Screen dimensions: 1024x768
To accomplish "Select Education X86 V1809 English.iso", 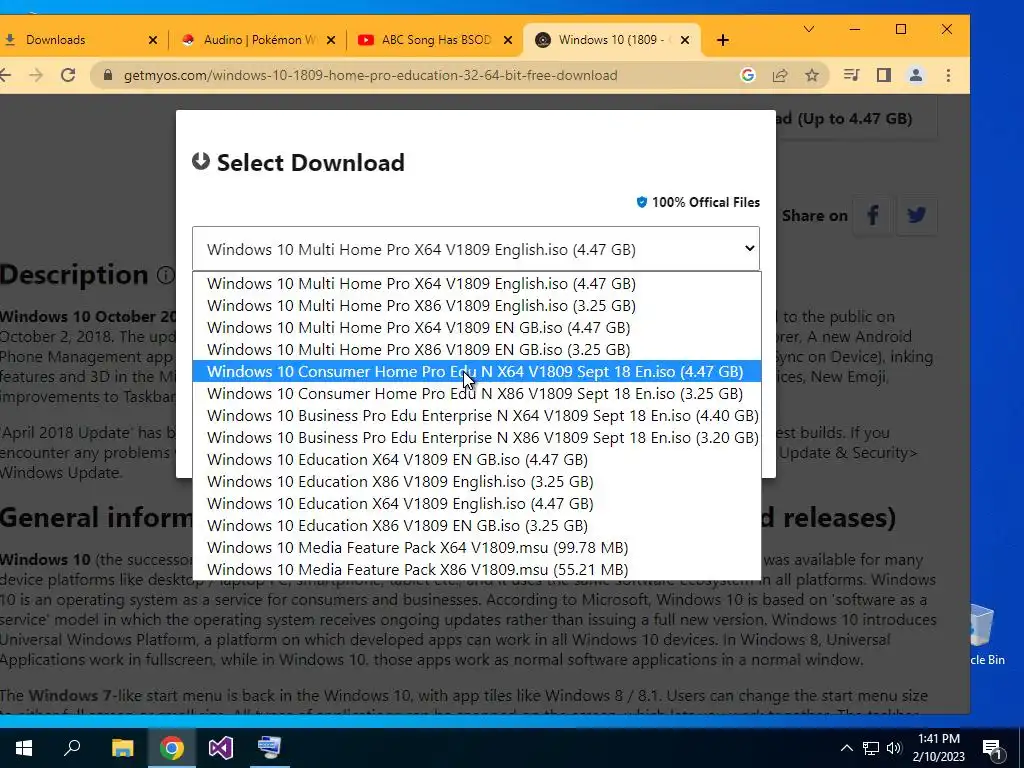I will (477, 481).
